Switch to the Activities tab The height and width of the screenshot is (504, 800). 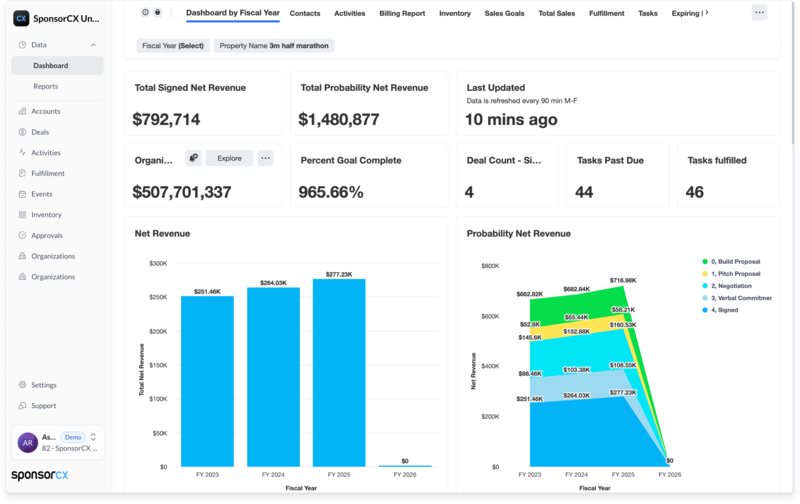coord(349,13)
